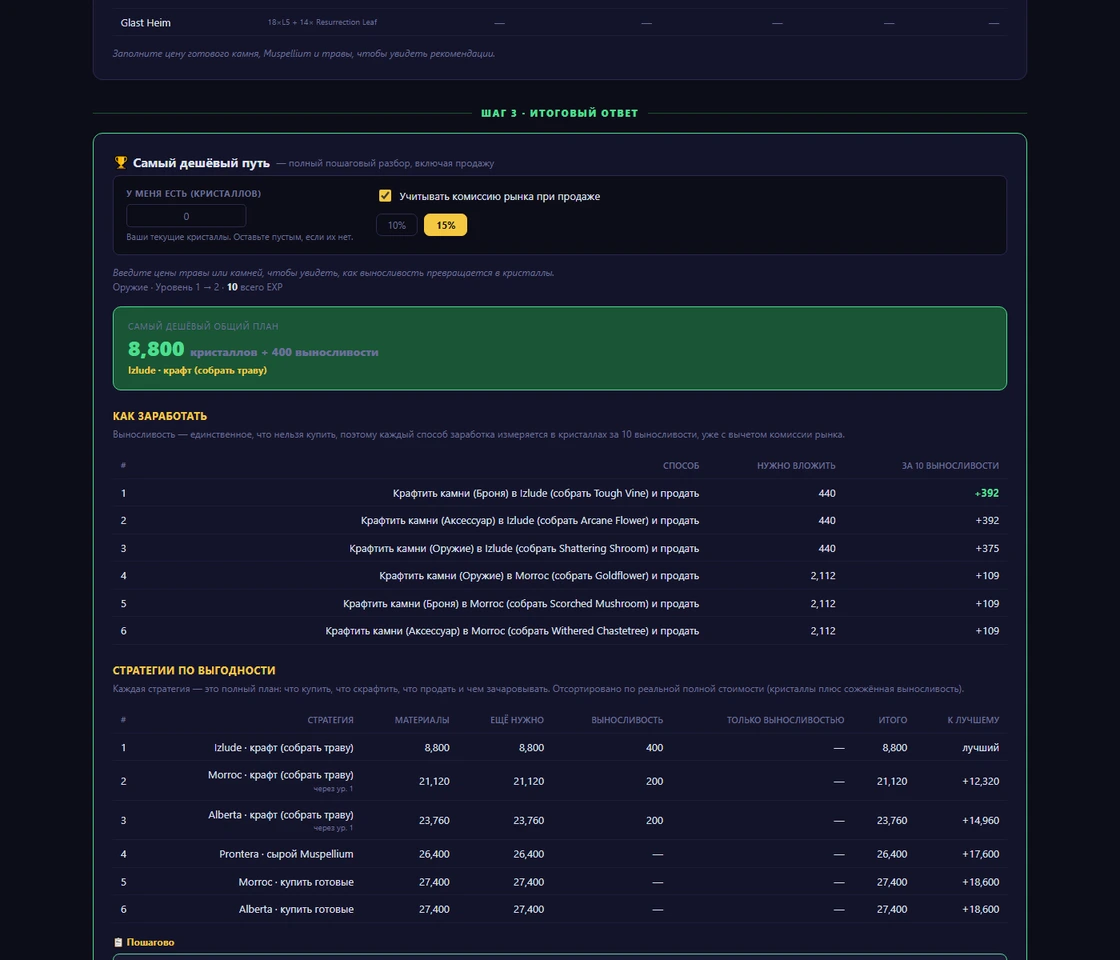Click the "НУЖНО ВЛОЖИТЬ" column header

coord(796,466)
